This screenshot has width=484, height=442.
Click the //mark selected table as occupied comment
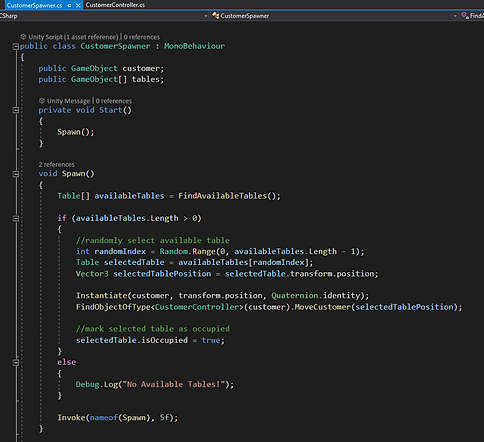pyautogui.click(x=153, y=329)
